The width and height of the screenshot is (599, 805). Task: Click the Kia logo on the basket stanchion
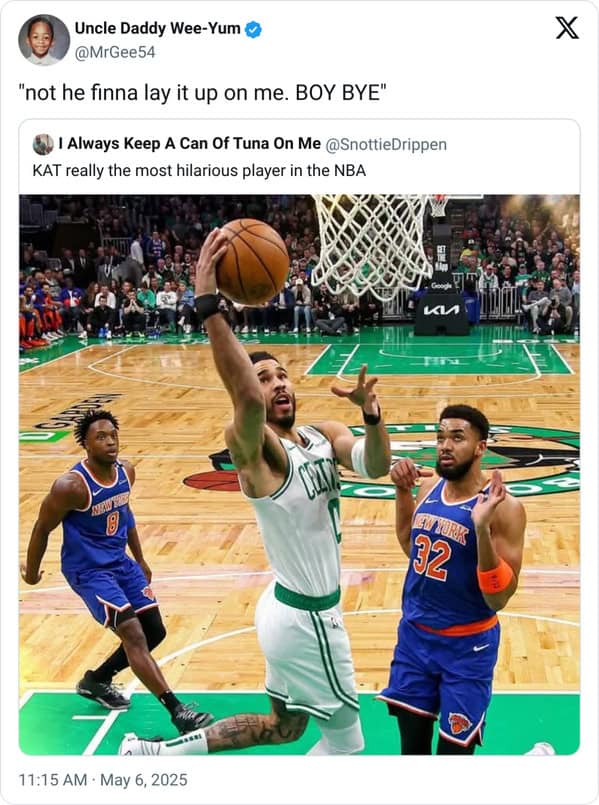pos(441,310)
